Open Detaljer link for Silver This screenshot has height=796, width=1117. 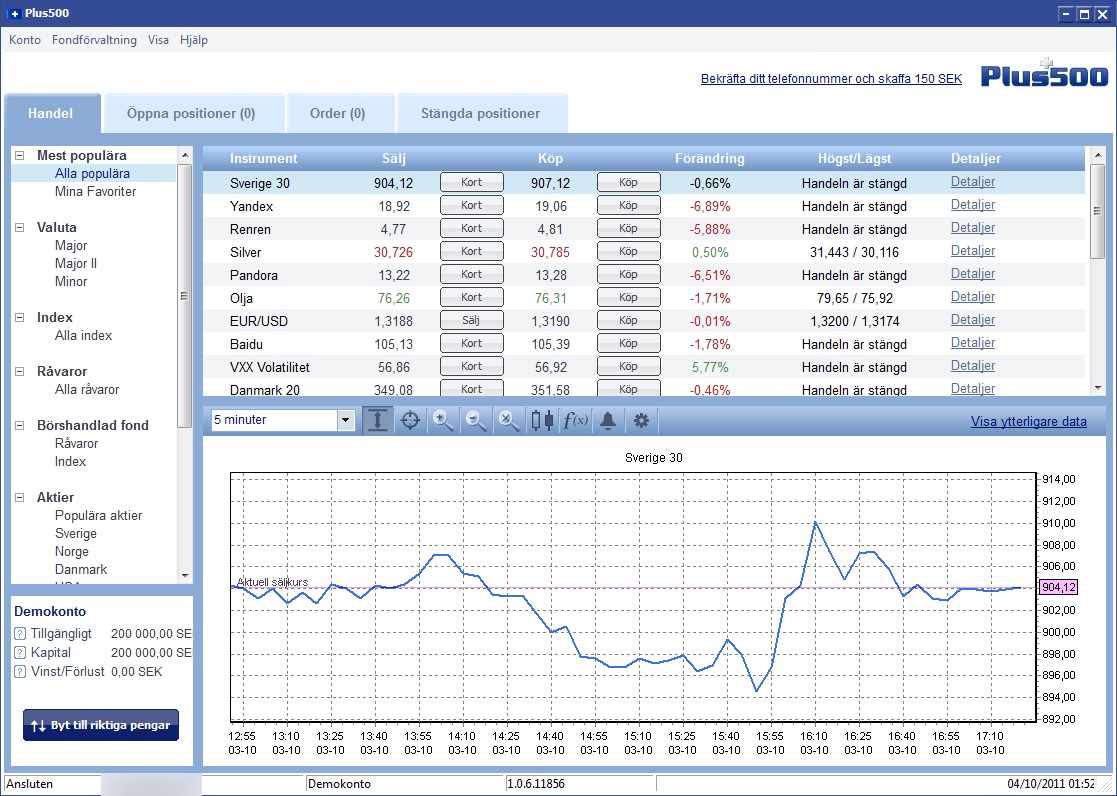click(972, 251)
